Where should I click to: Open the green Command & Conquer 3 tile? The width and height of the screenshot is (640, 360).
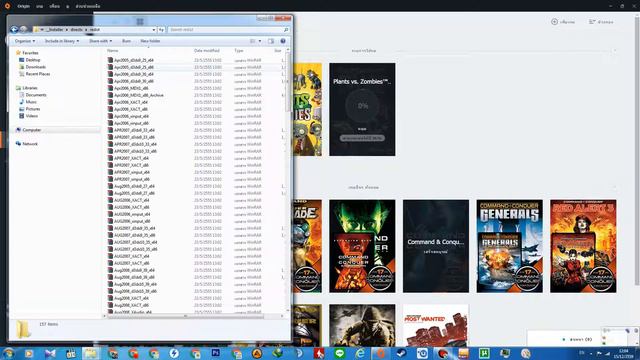coord(362,246)
